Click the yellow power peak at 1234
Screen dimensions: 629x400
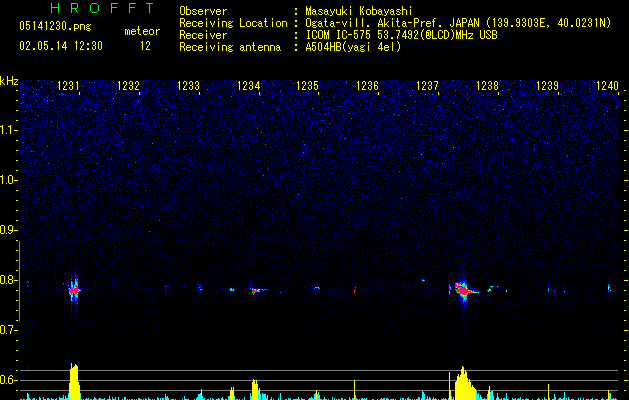pyautogui.click(x=255, y=389)
